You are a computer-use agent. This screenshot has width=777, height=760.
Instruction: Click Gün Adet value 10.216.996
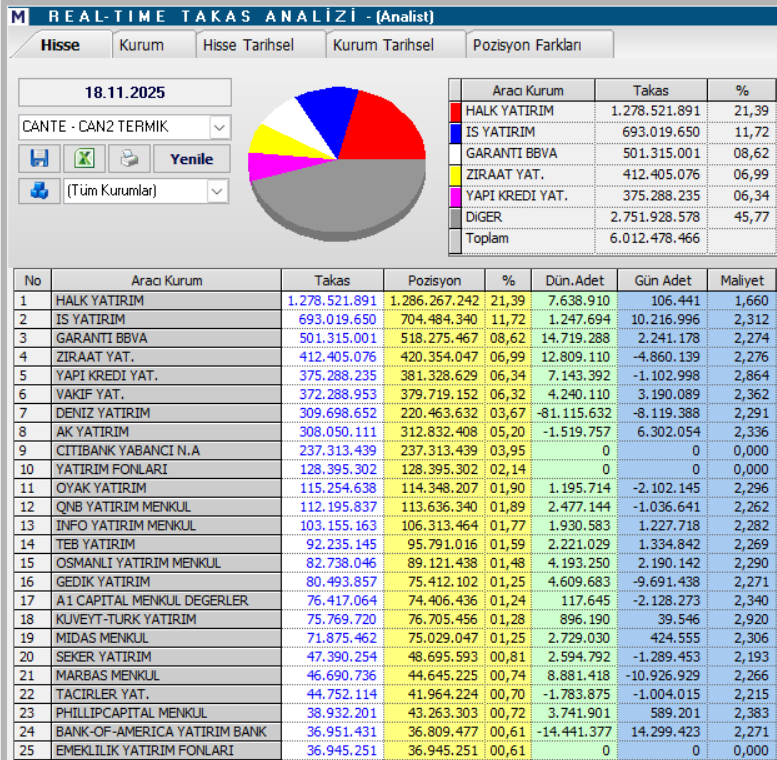(666, 320)
